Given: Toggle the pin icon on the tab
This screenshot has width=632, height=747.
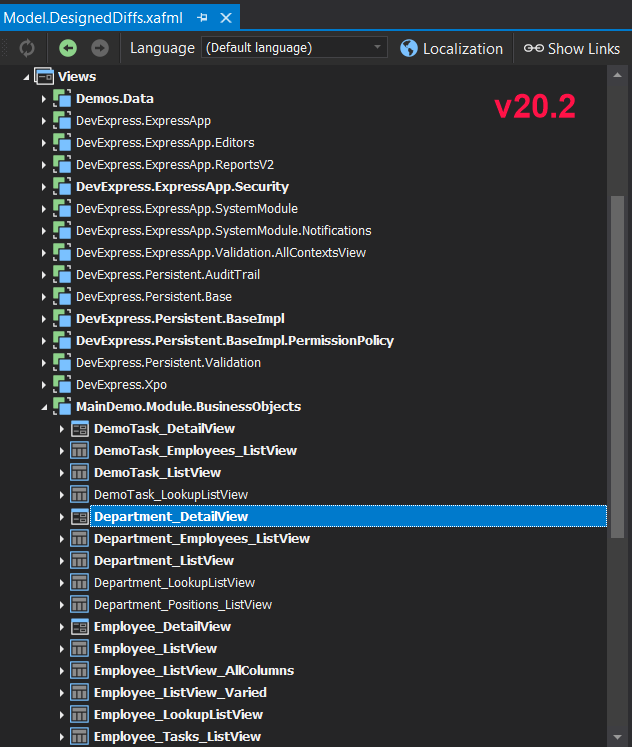Looking at the screenshot, I should point(202,18).
